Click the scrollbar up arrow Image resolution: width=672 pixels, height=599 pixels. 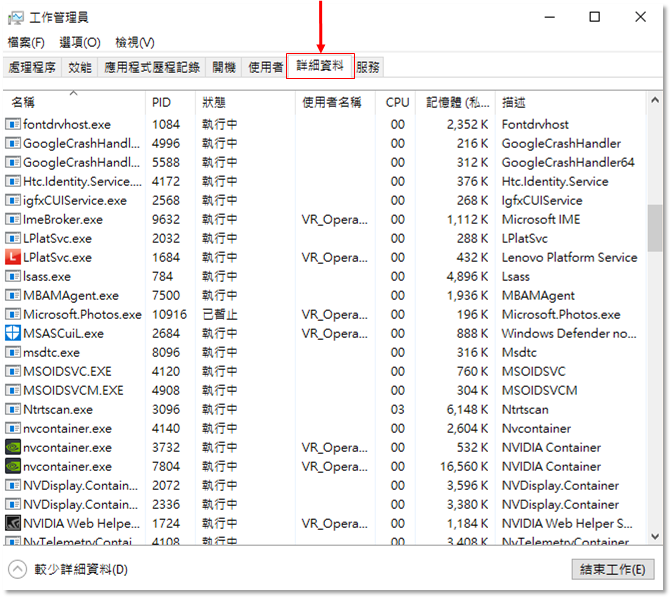click(655, 101)
